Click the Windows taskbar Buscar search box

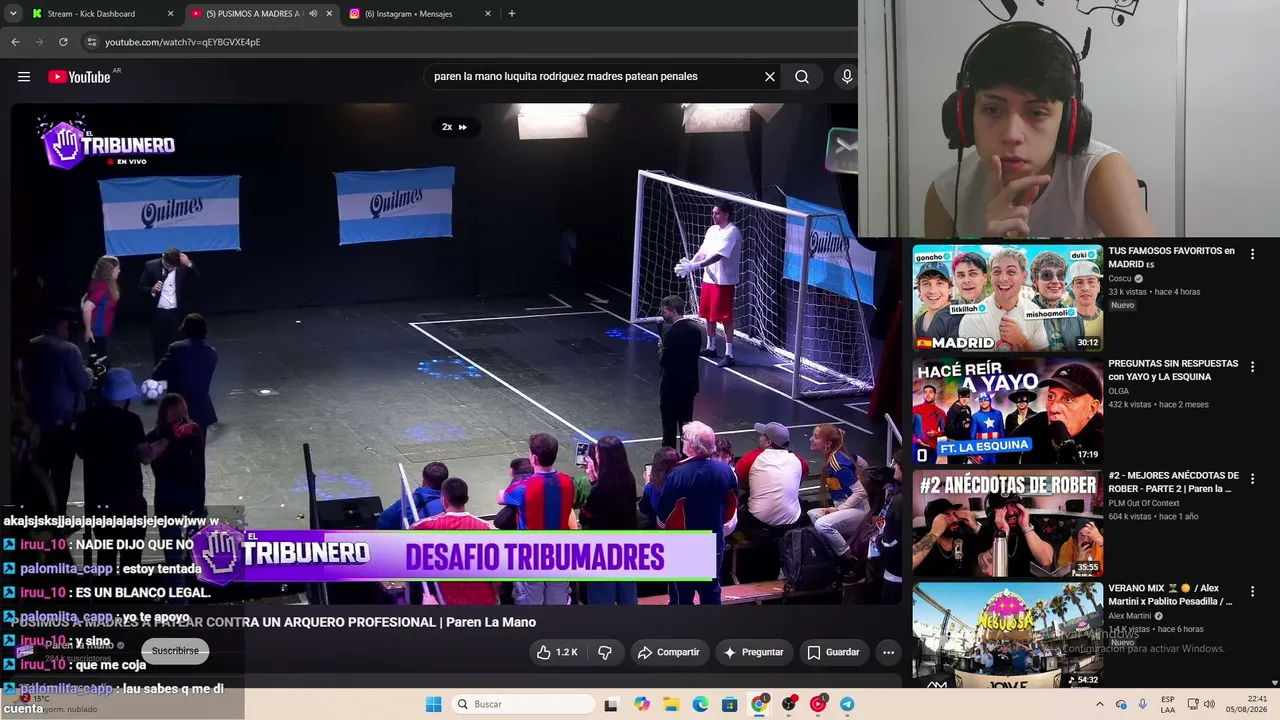click(x=521, y=704)
